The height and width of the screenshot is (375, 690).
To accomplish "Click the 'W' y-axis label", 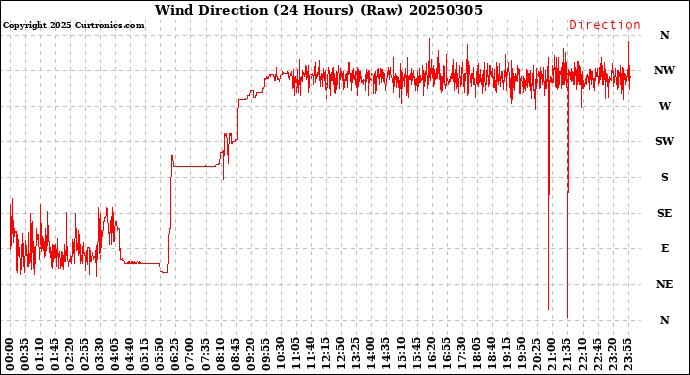I will click(x=664, y=106).
